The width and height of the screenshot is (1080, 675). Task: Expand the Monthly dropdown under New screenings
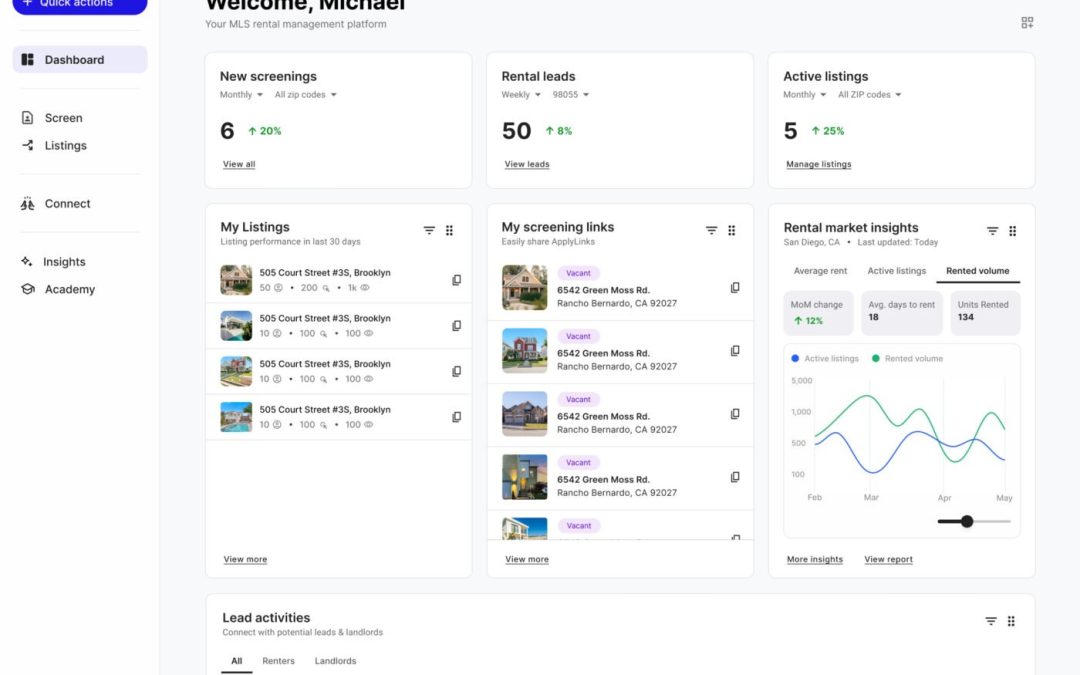[242, 95]
